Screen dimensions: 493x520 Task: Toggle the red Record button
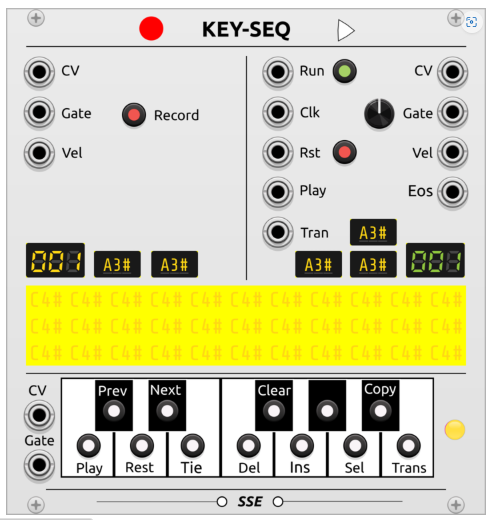pos(134,115)
